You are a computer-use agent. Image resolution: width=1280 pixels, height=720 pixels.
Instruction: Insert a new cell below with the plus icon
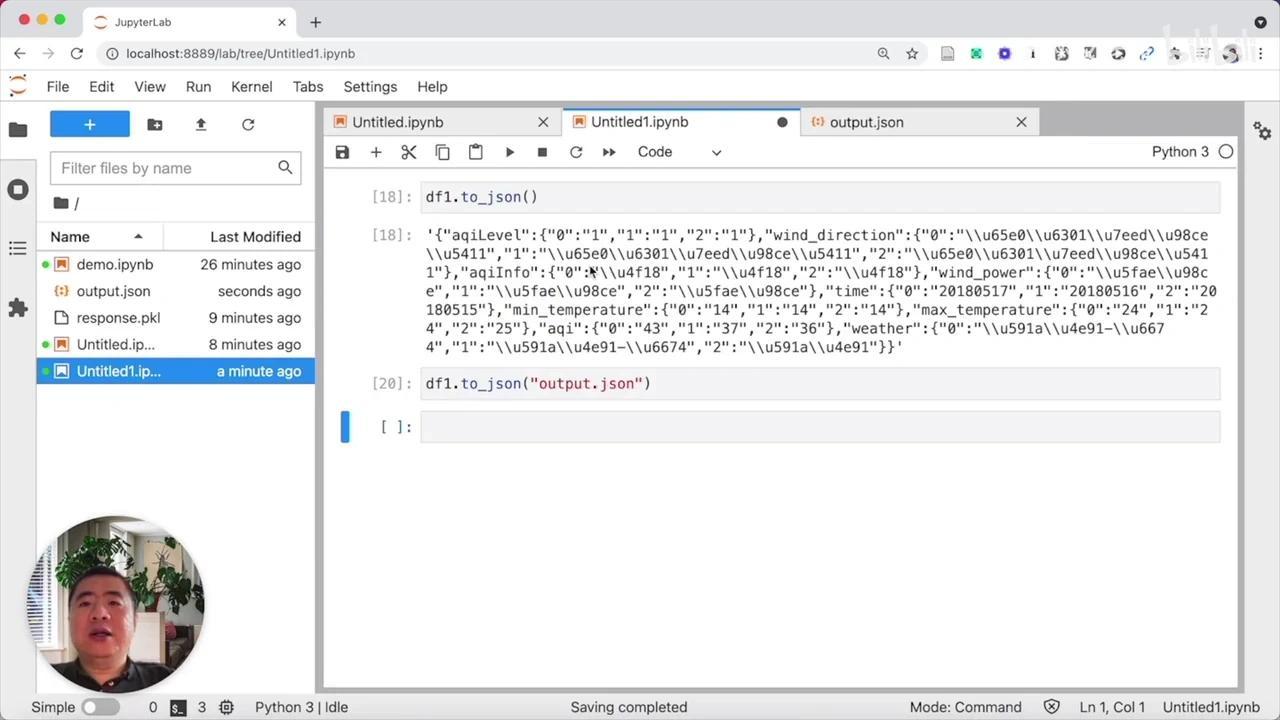[376, 152]
